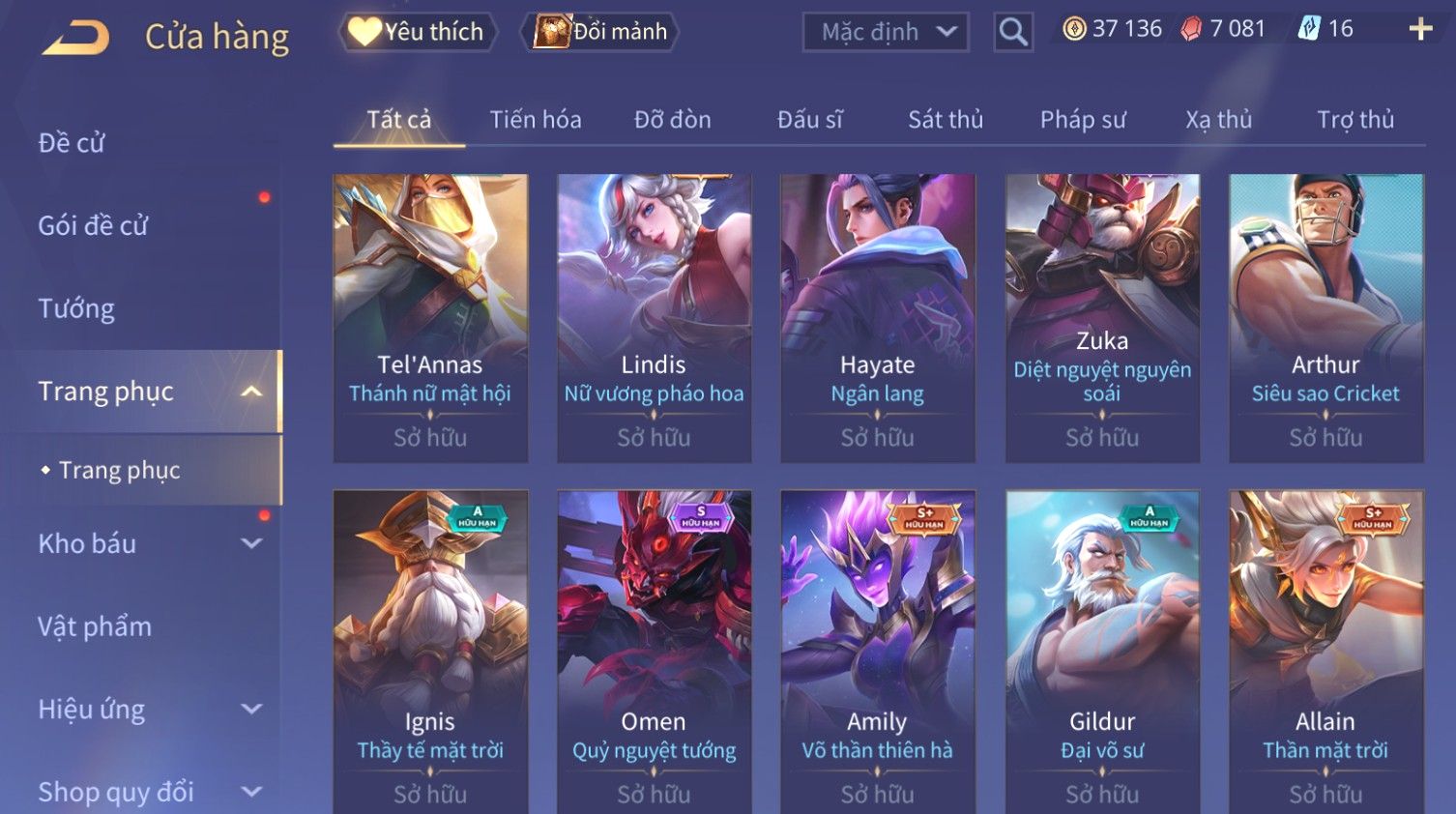Image resolution: width=1456 pixels, height=814 pixels.
Task: Select the Amily Võ thần thiên hà skin
Action: pos(877,652)
